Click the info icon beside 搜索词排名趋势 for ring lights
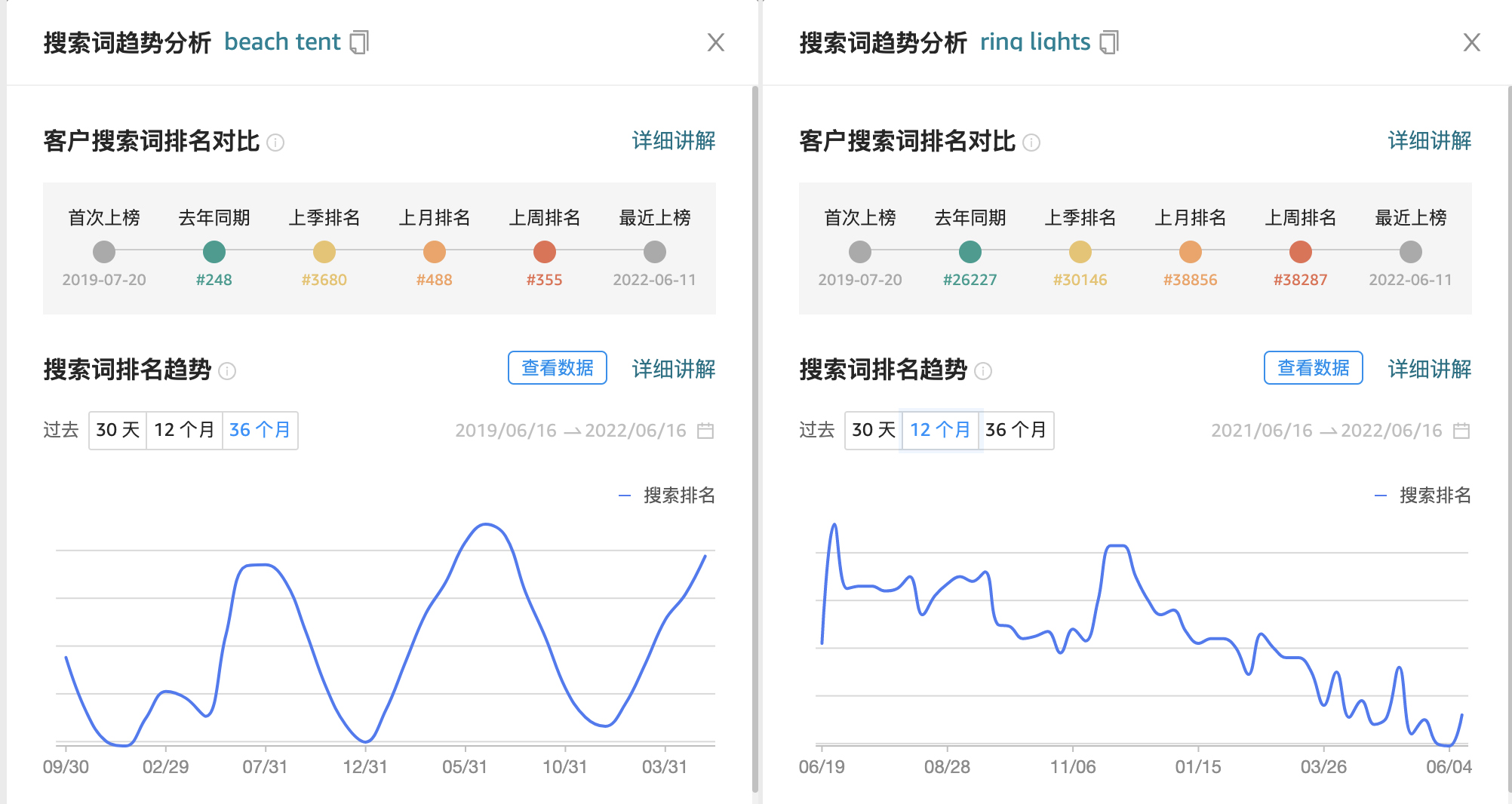Viewport: 1512px width, 804px height. (x=982, y=371)
